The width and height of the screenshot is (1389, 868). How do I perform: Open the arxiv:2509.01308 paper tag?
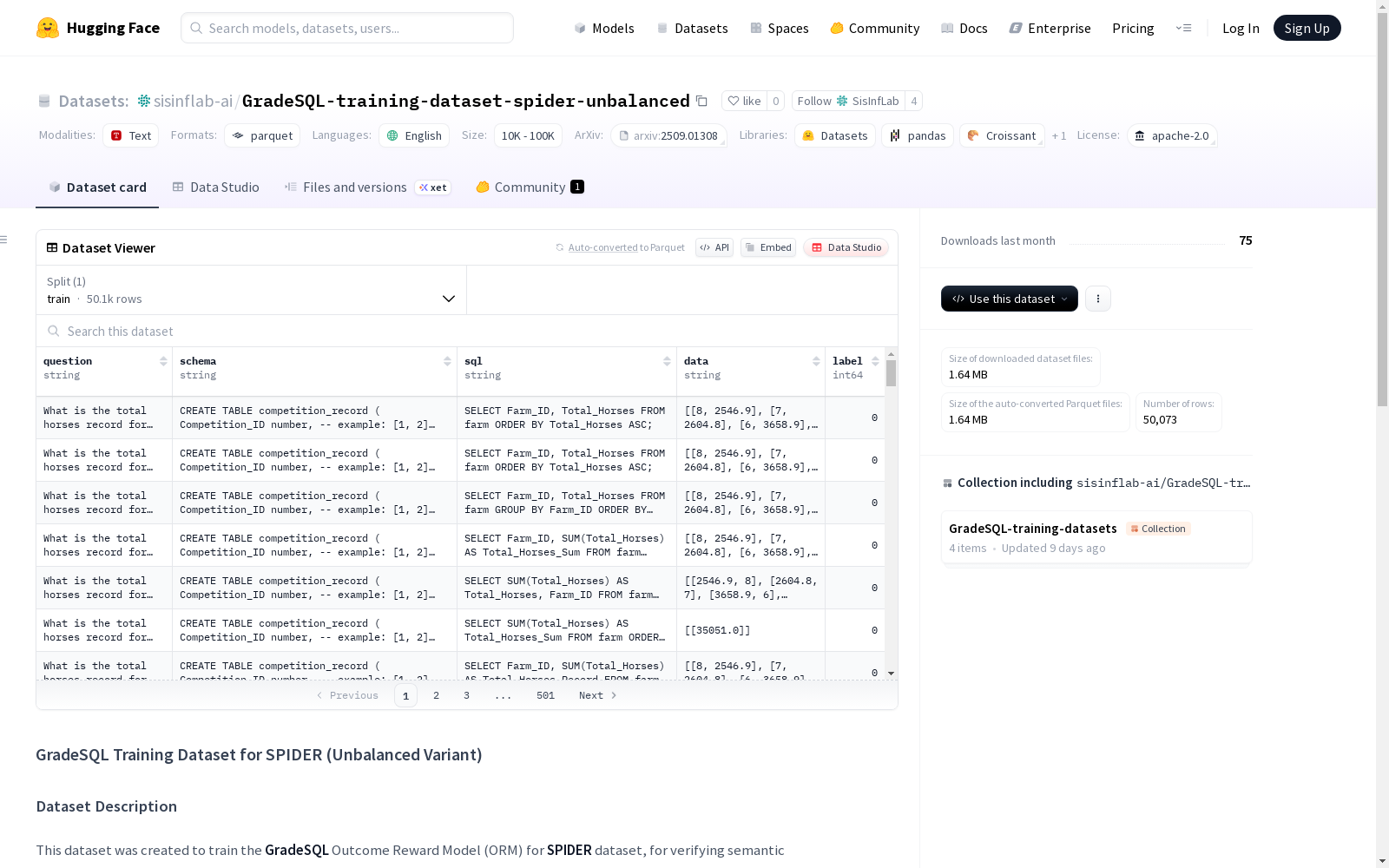pyautogui.click(x=668, y=135)
